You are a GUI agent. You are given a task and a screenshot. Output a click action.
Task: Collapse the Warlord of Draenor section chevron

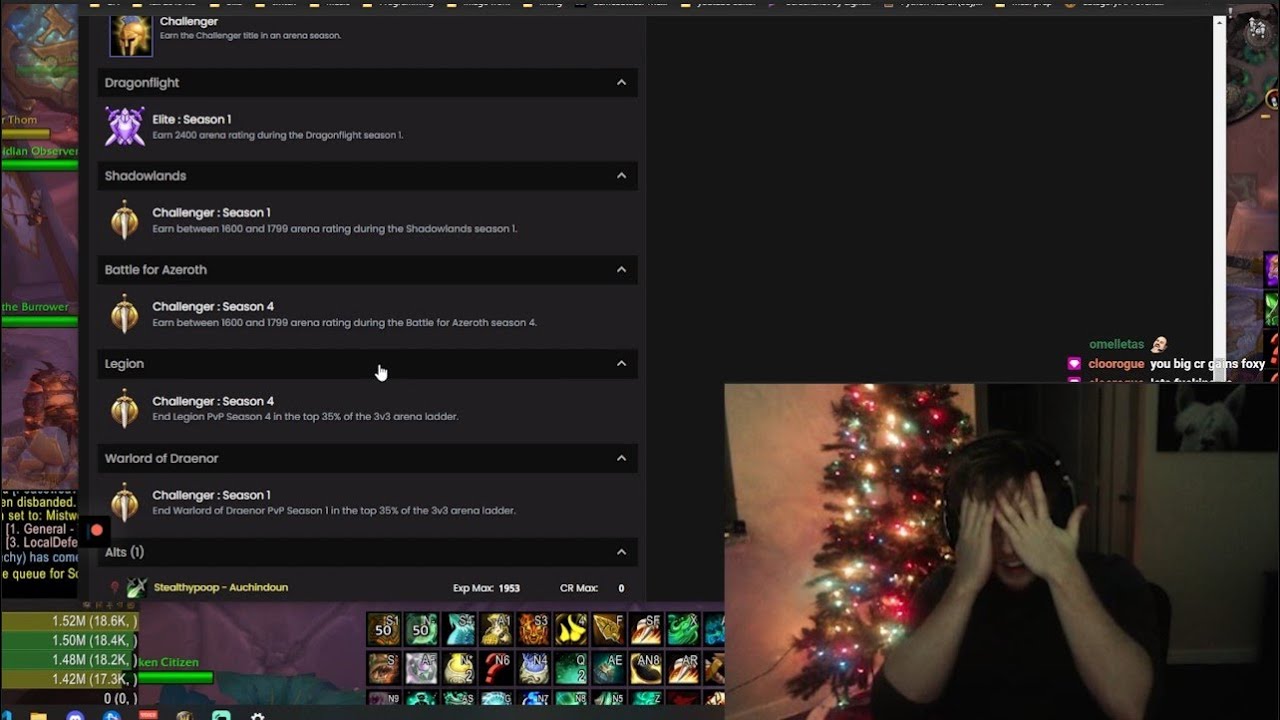pyautogui.click(x=621, y=458)
